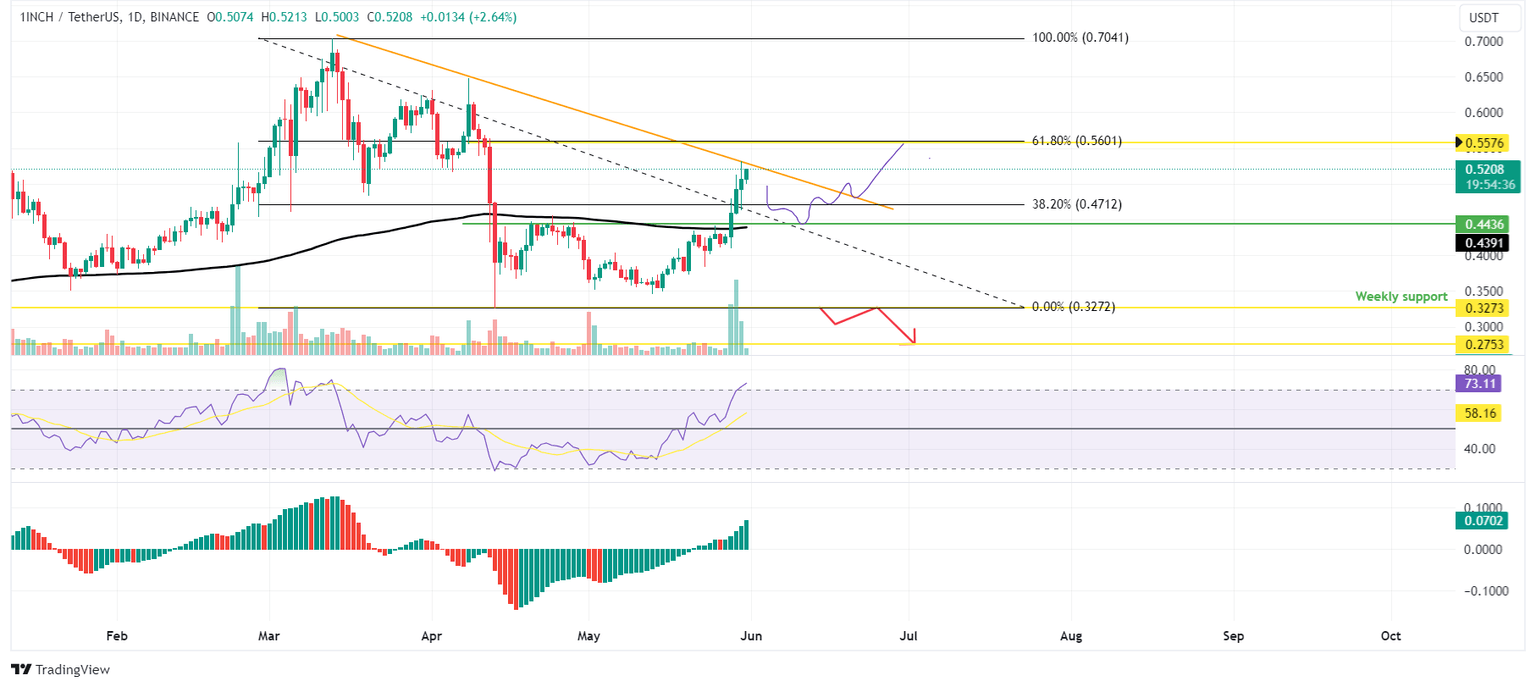
Task: Click the -0.1000 oscillator axis tick
Action: (x=1488, y=591)
